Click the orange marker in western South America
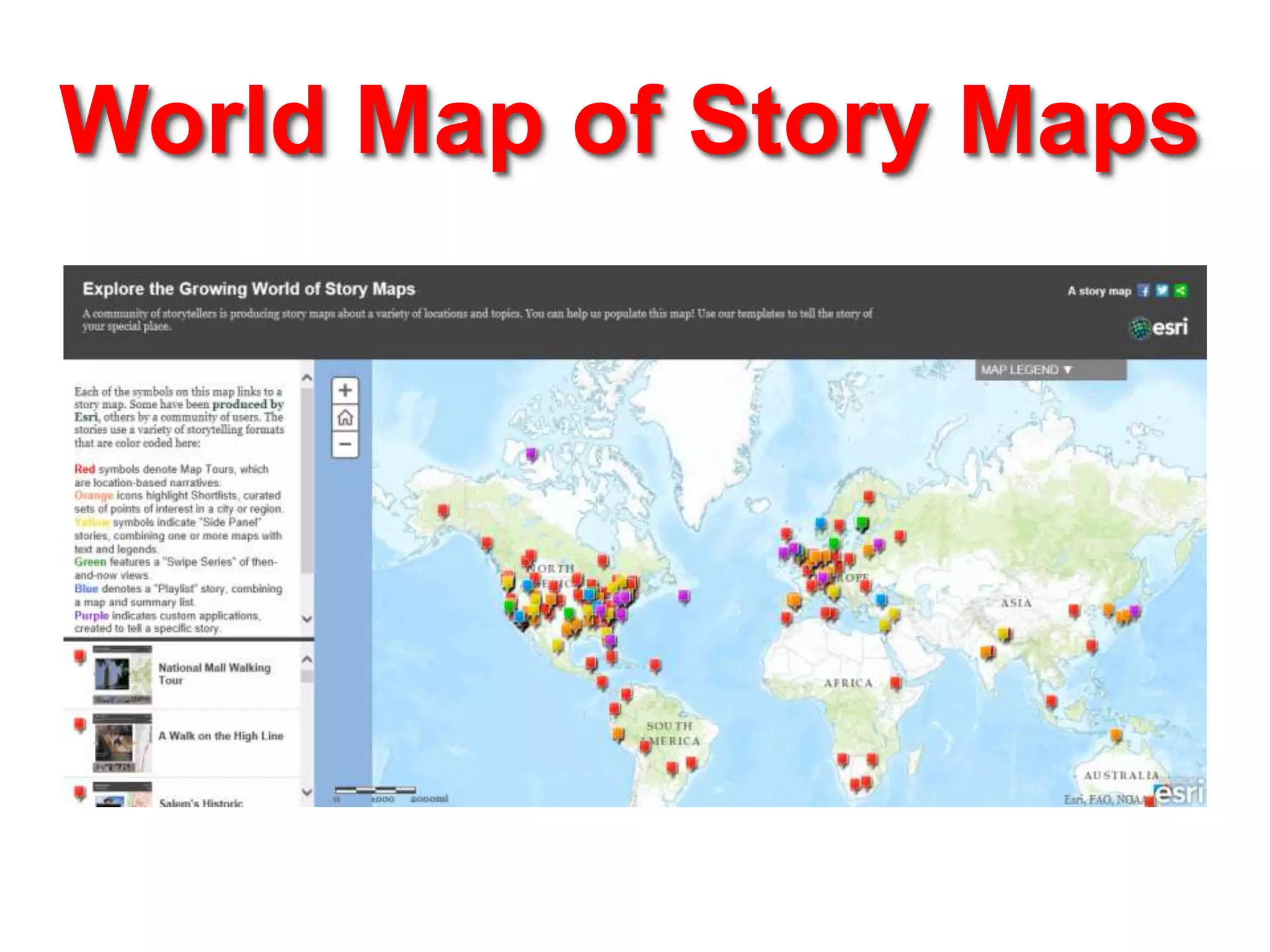 point(618,734)
